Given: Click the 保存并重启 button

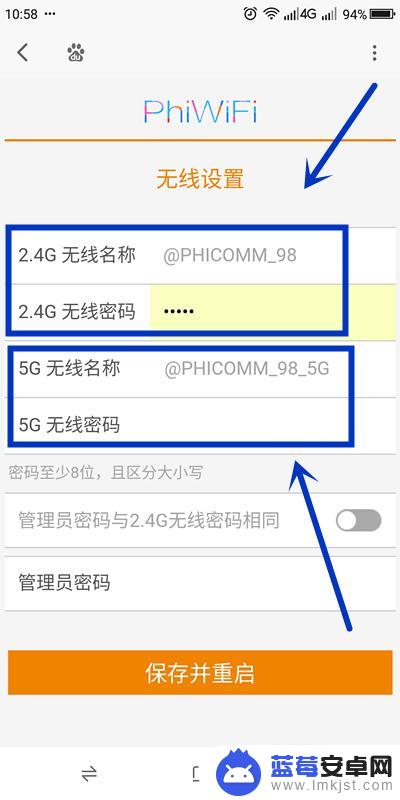Looking at the screenshot, I should tap(200, 672).
